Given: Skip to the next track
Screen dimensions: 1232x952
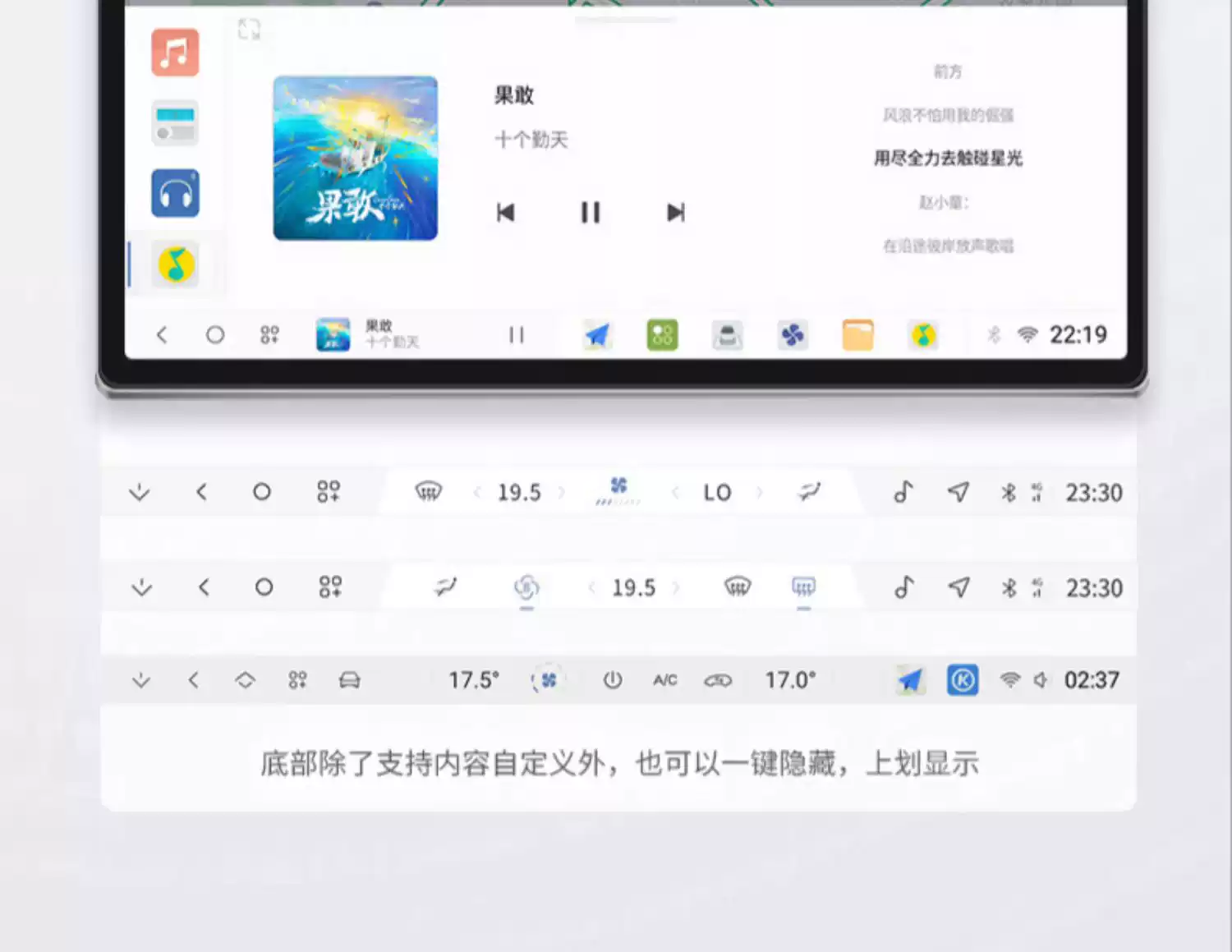Looking at the screenshot, I should pos(675,213).
